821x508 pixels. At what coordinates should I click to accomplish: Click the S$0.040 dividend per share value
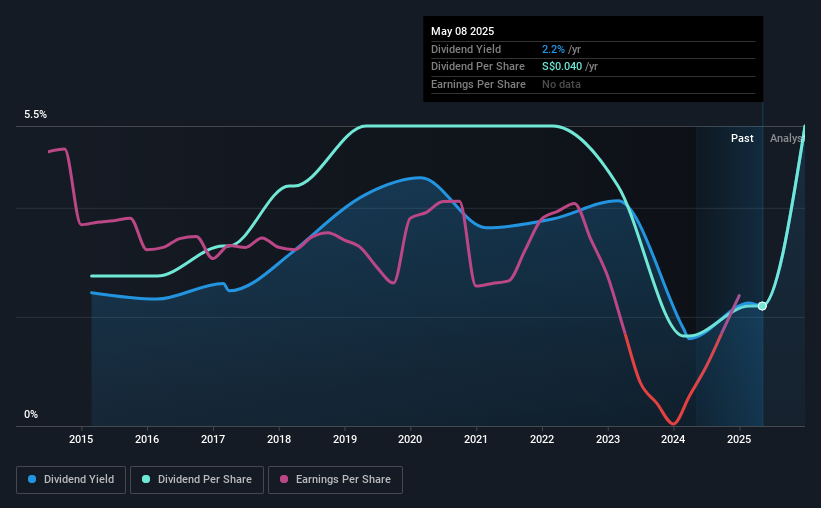click(562, 67)
